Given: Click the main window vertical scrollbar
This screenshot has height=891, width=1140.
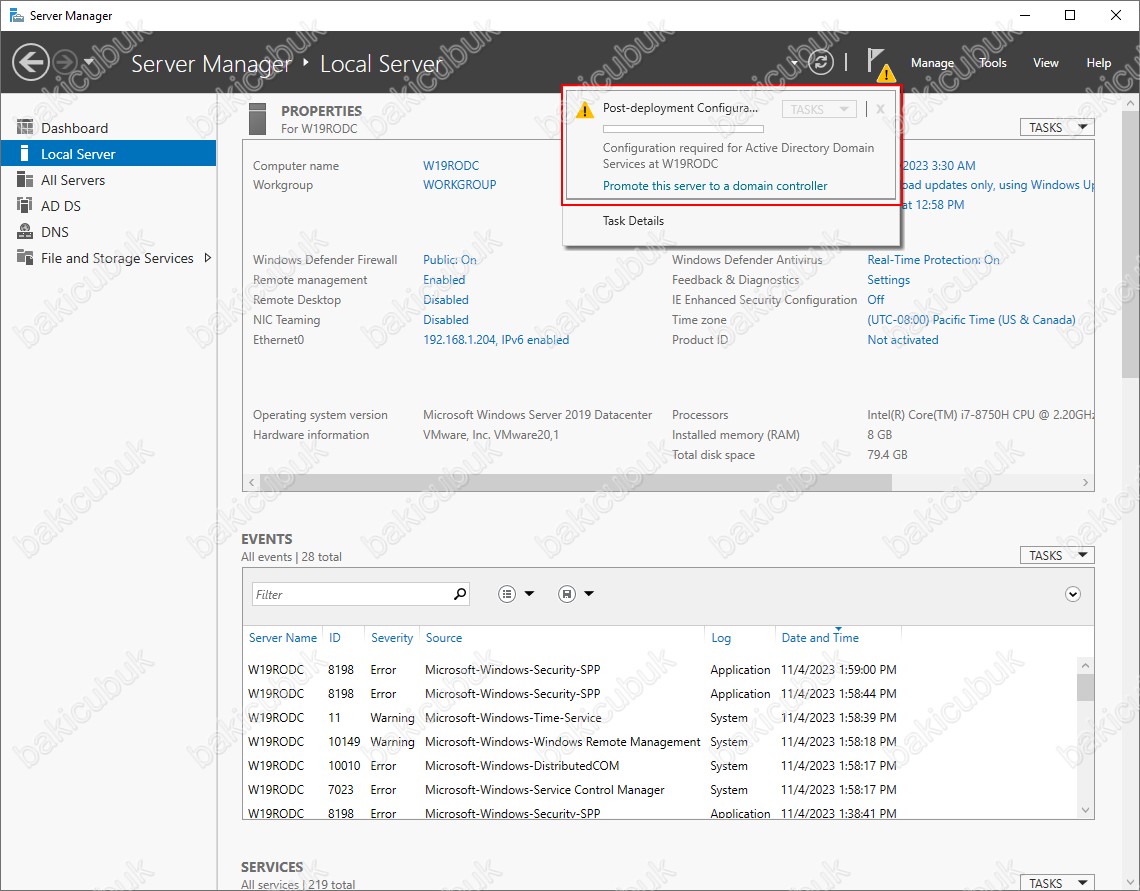Looking at the screenshot, I should click(x=1133, y=243).
